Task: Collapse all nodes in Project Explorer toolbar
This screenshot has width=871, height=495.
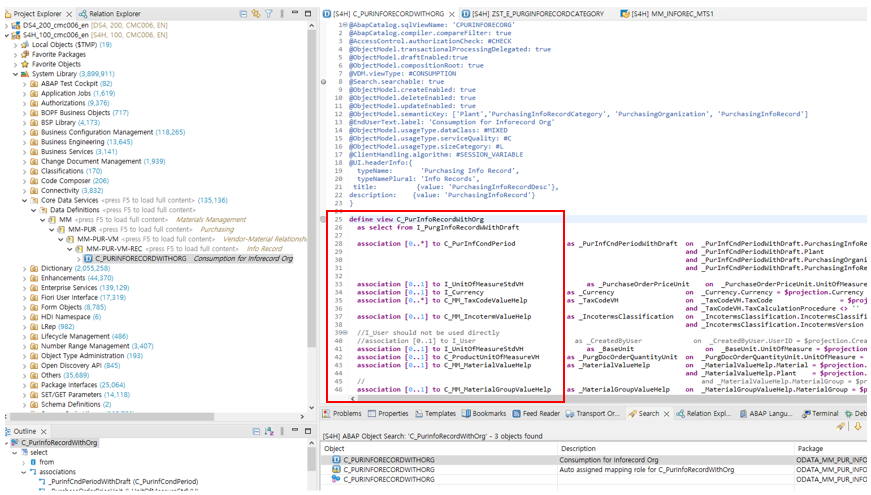Action: pos(243,13)
